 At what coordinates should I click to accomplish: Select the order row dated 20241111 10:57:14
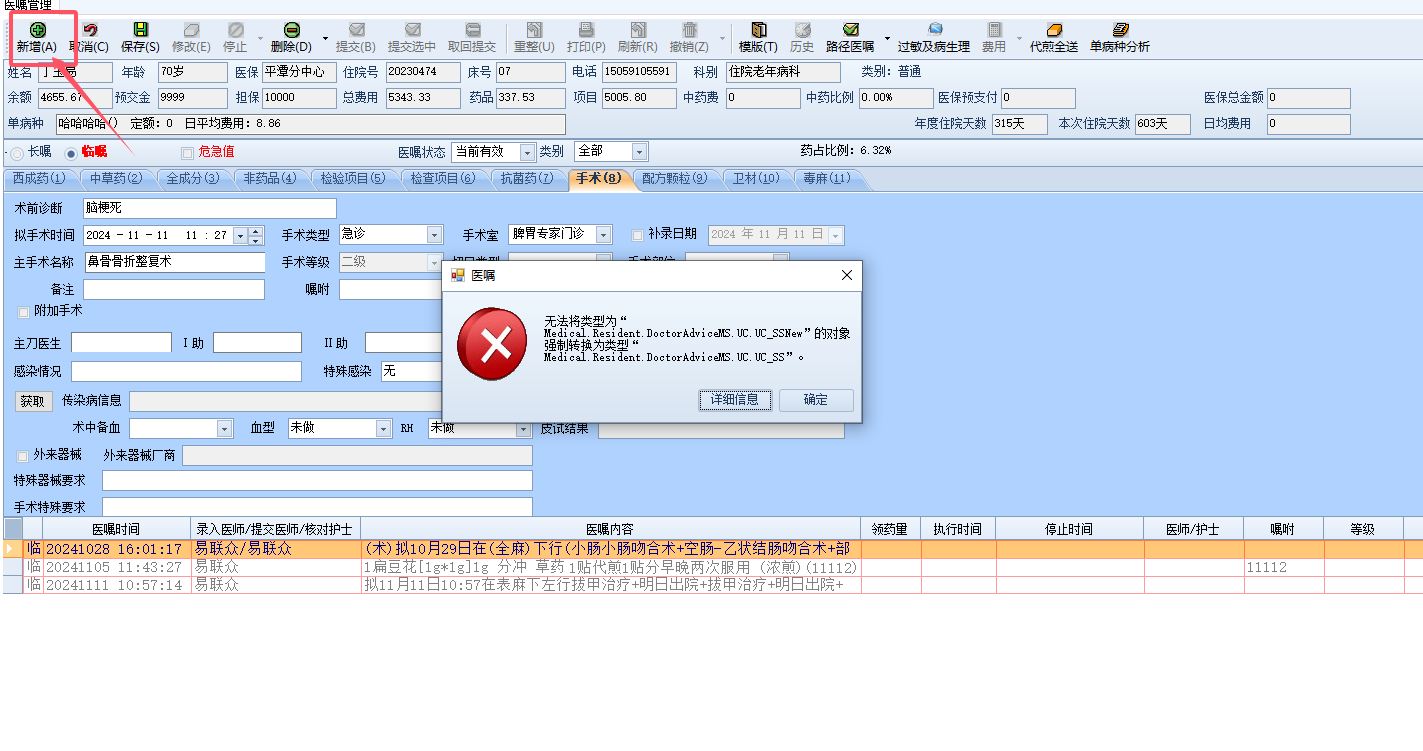[x=713, y=585]
